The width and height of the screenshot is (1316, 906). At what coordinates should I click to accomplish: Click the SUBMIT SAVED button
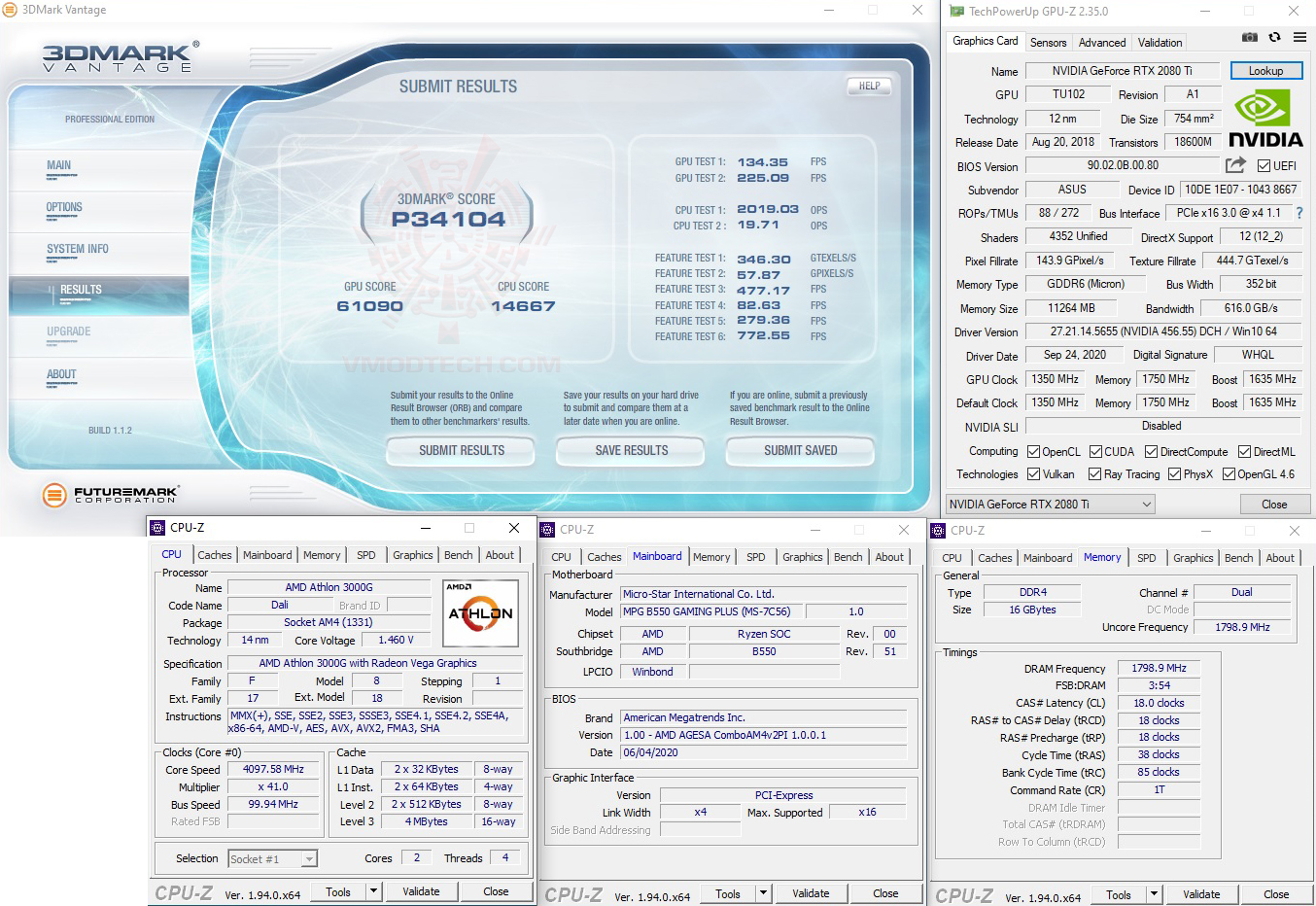coord(801,451)
